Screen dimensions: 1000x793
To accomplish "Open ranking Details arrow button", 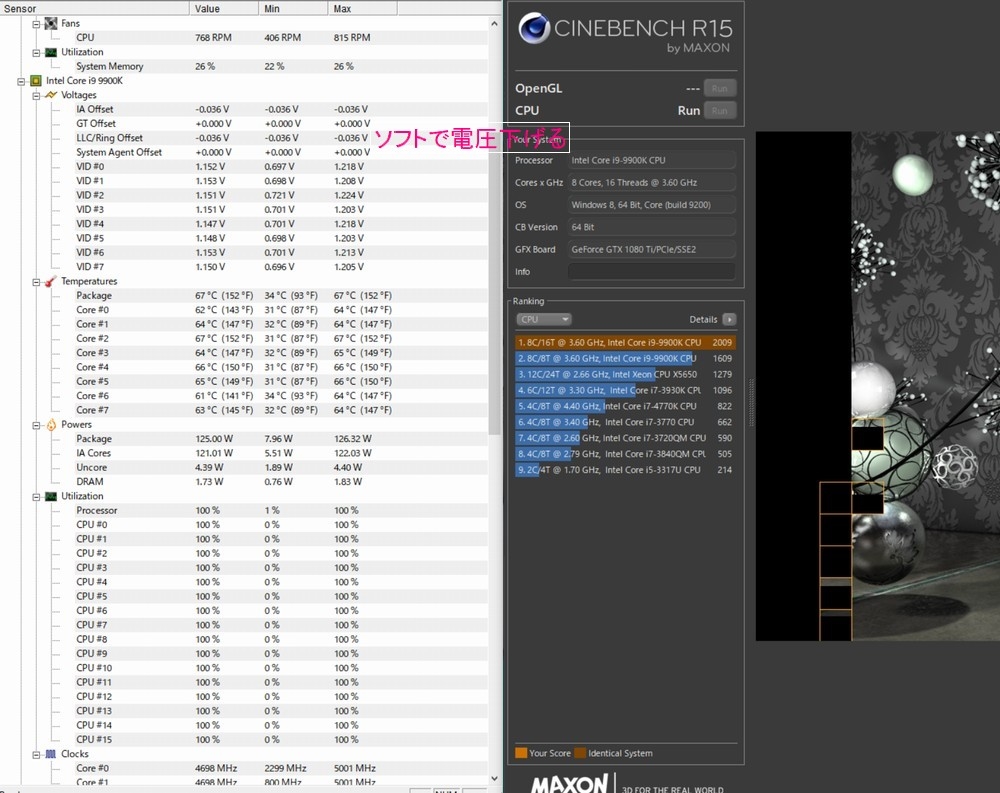I will (x=729, y=319).
